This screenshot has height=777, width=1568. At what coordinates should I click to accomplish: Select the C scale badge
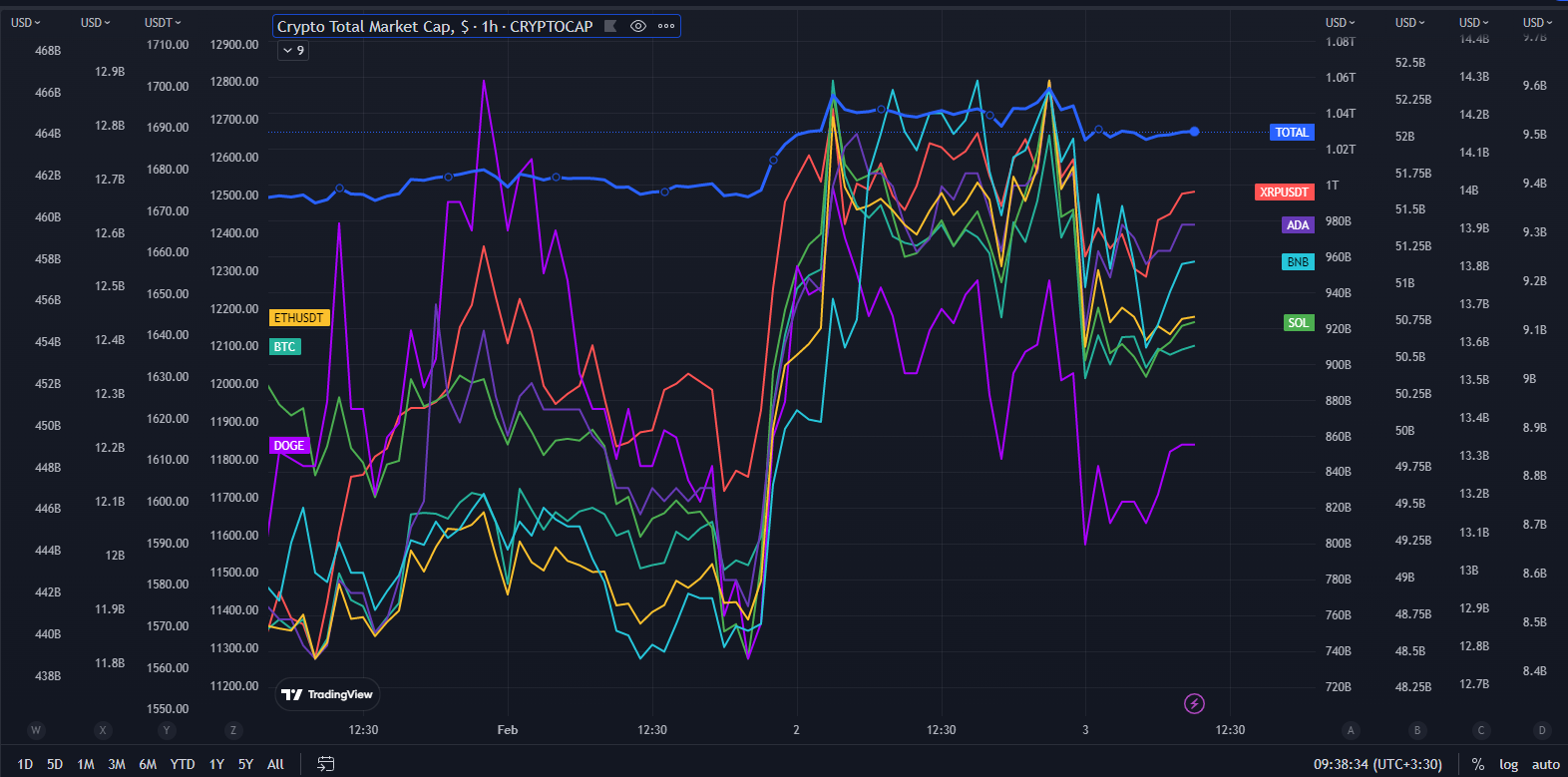pos(1481,730)
